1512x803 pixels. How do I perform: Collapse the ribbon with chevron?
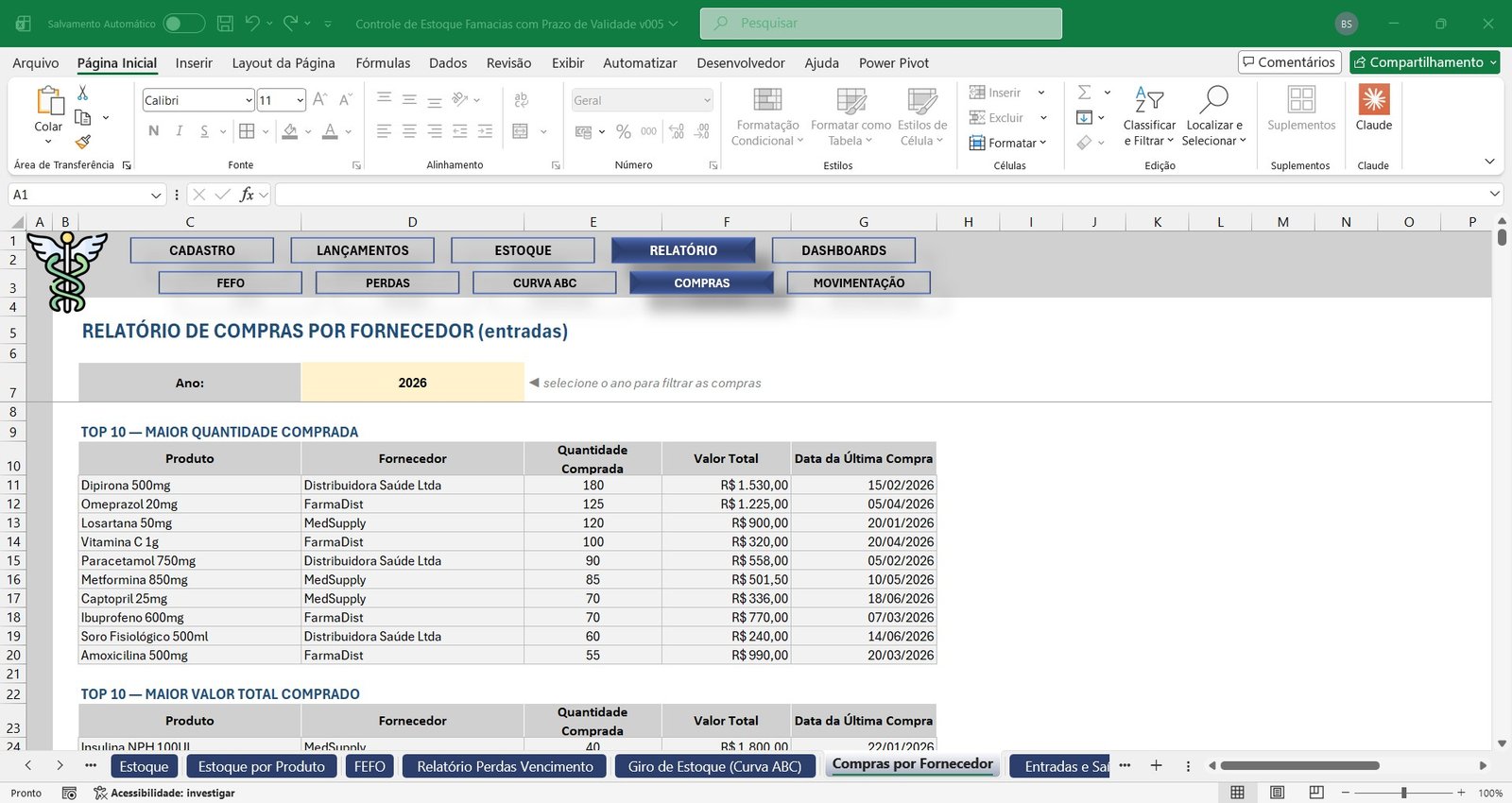[1489, 162]
